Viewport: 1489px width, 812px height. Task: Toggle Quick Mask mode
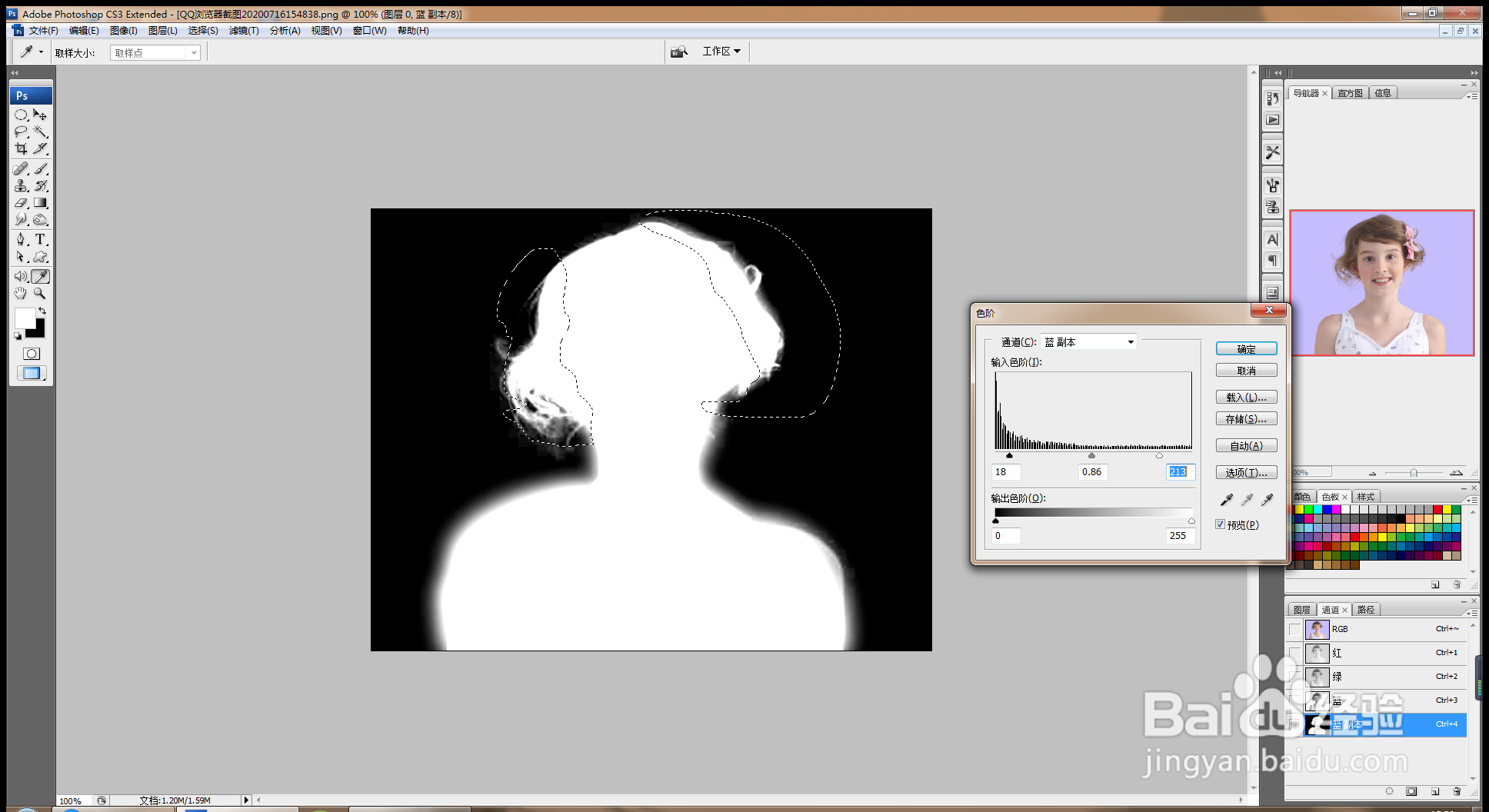(x=32, y=354)
